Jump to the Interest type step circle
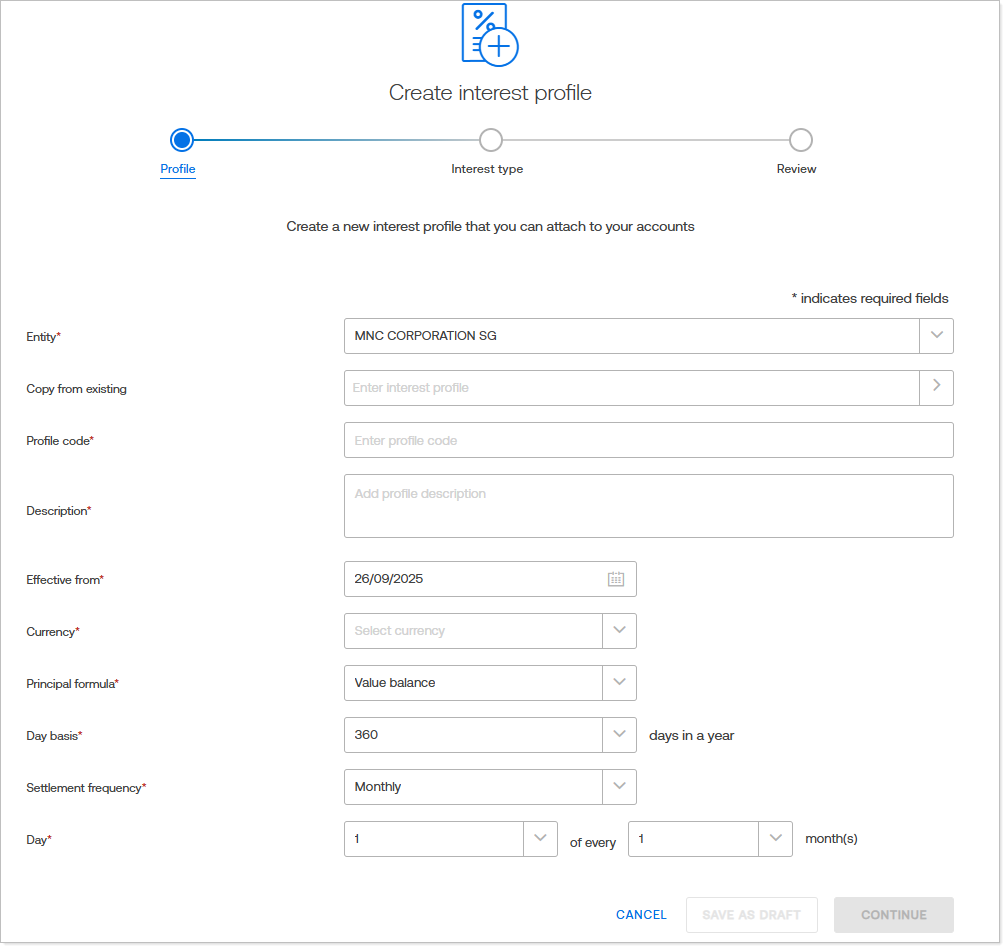The width and height of the screenshot is (1006, 949). pos(490,140)
